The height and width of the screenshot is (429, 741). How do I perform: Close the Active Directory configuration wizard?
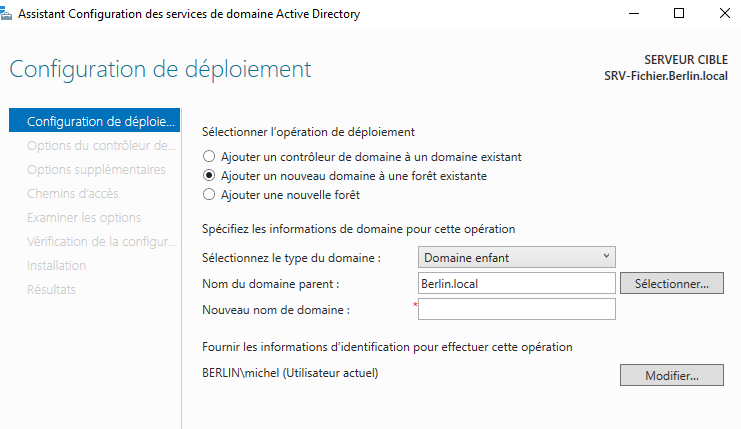coord(722,14)
